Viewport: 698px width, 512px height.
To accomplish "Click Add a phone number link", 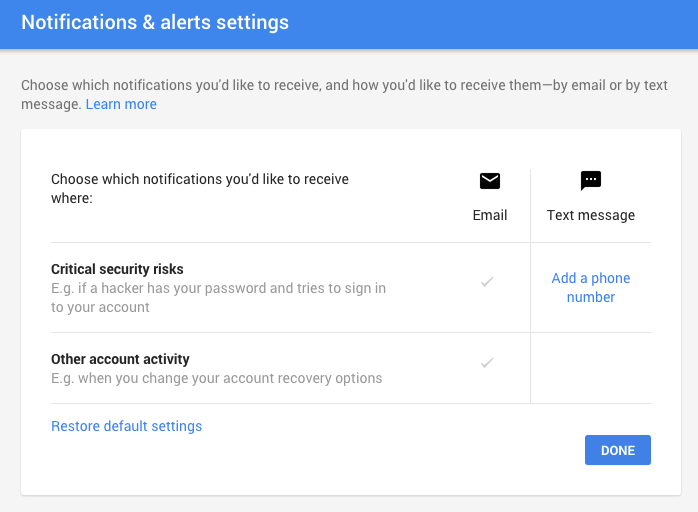I will 591,288.
